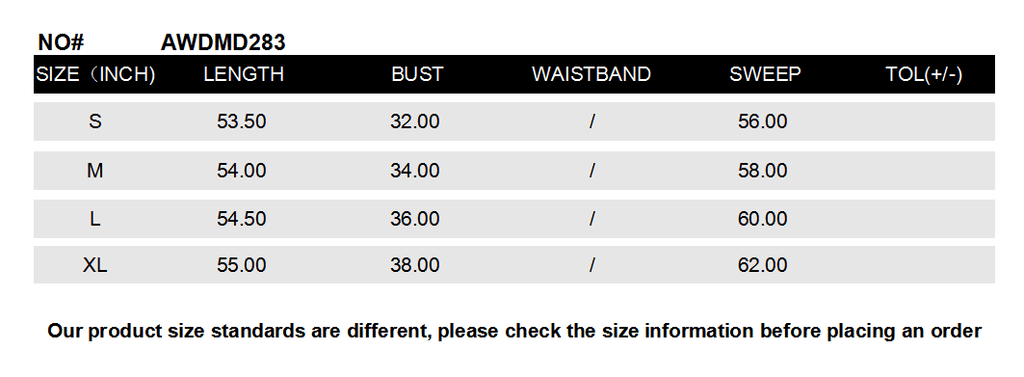Image resolution: width=1024 pixels, height=377 pixels.
Task: Click the 55.00 length for XL
Action: 242,265
